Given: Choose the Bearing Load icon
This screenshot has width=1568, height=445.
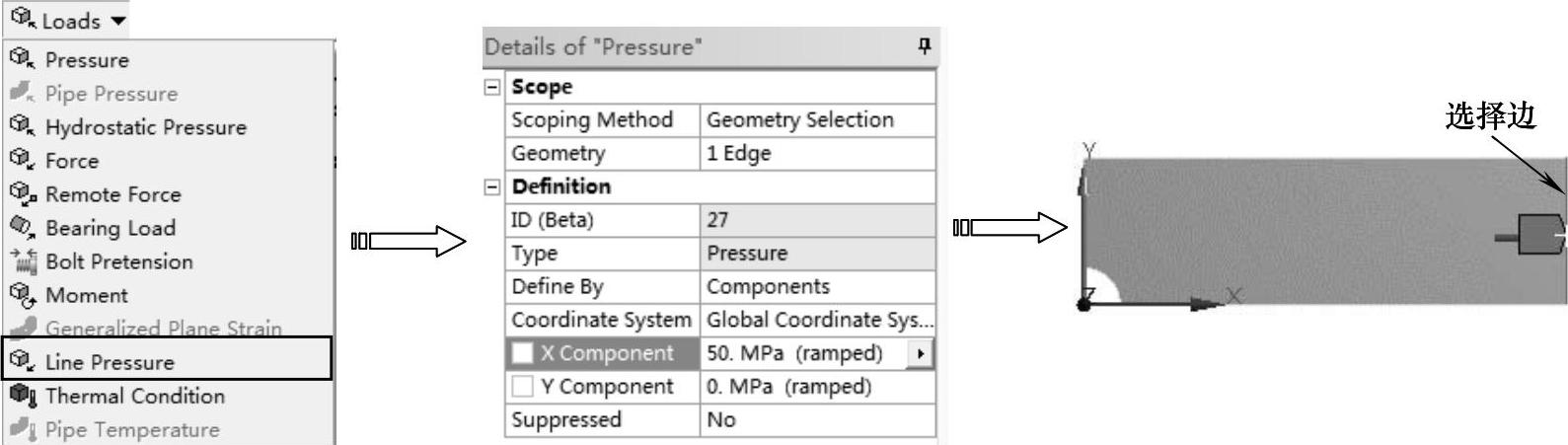Looking at the screenshot, I should click(x=22, y=227).
